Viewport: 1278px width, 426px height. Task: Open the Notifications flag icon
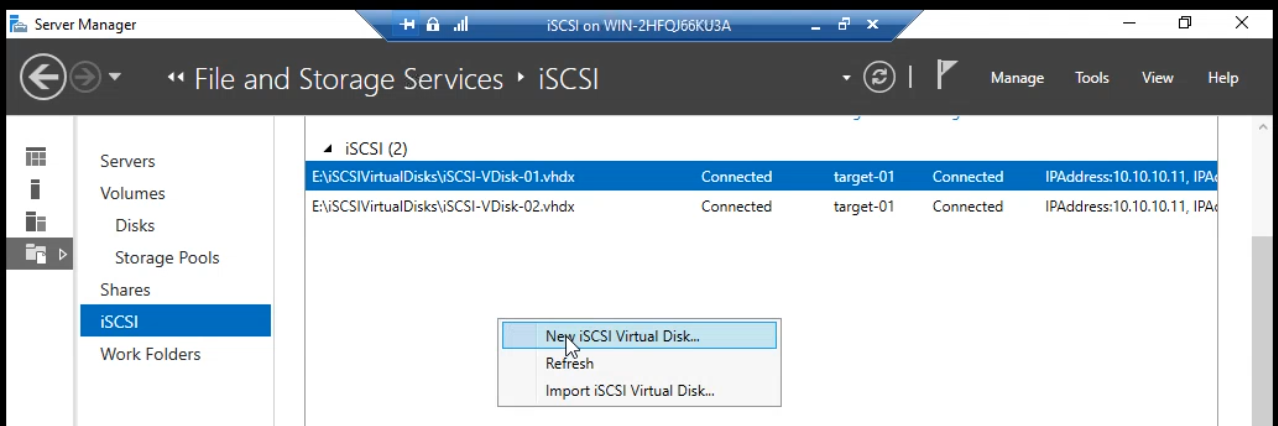946,75
